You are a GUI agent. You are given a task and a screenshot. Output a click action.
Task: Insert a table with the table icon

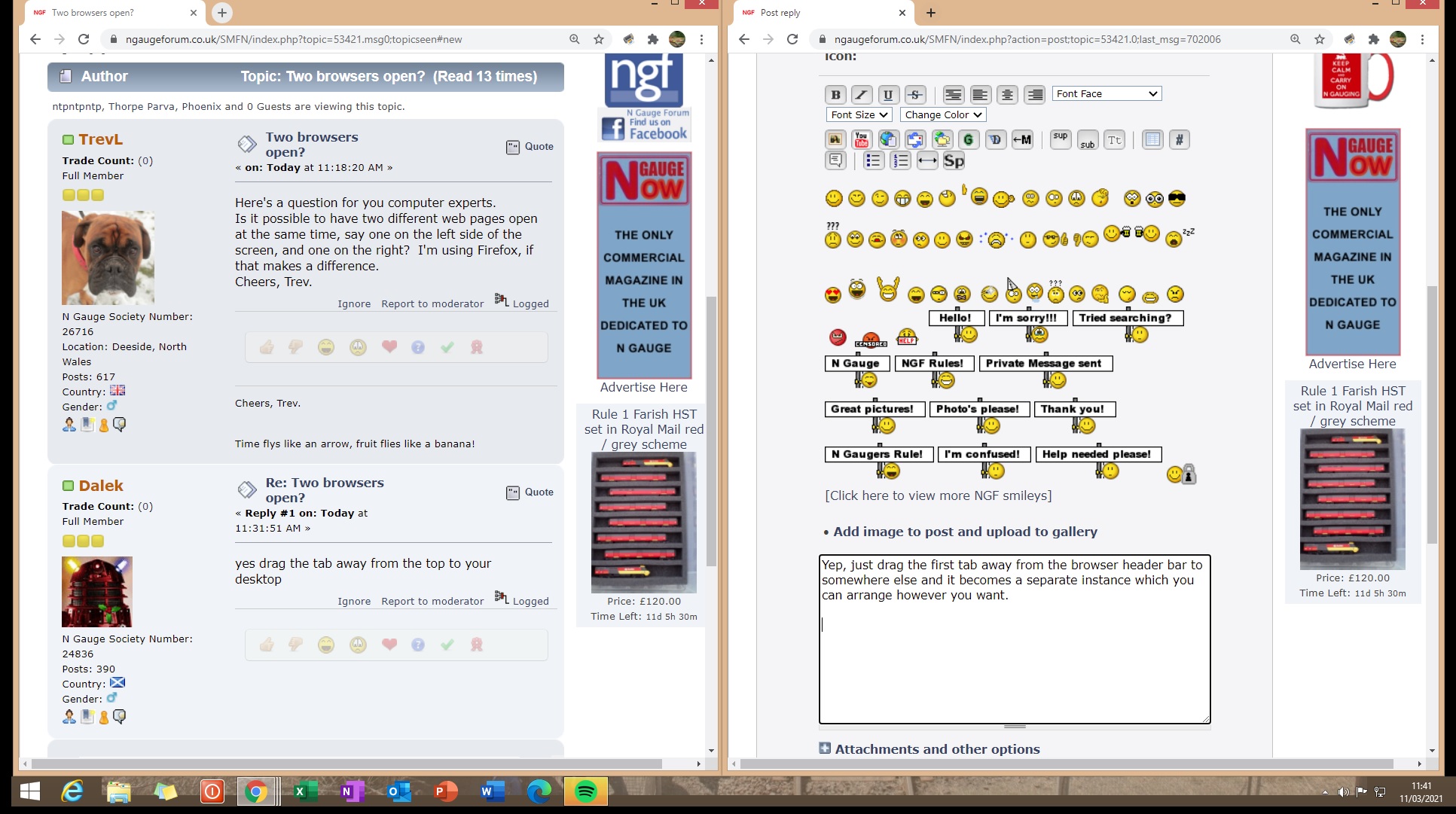[1152, 139]
